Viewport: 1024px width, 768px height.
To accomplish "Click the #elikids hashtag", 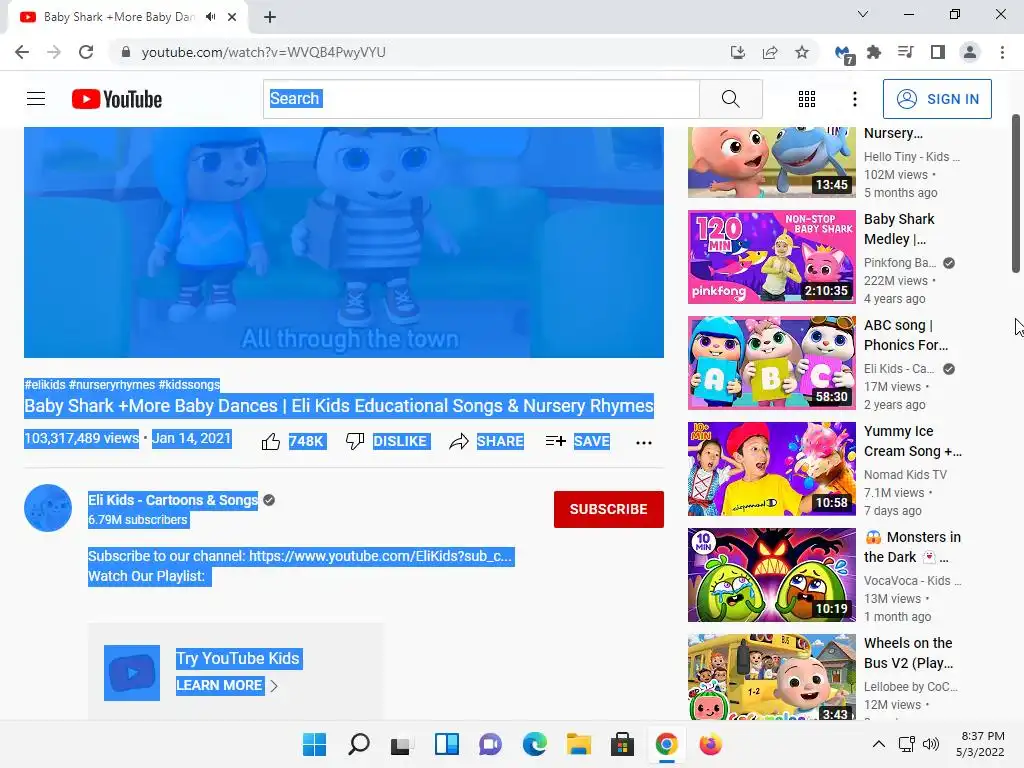I will pyautogui.click(x=44, y=385).
